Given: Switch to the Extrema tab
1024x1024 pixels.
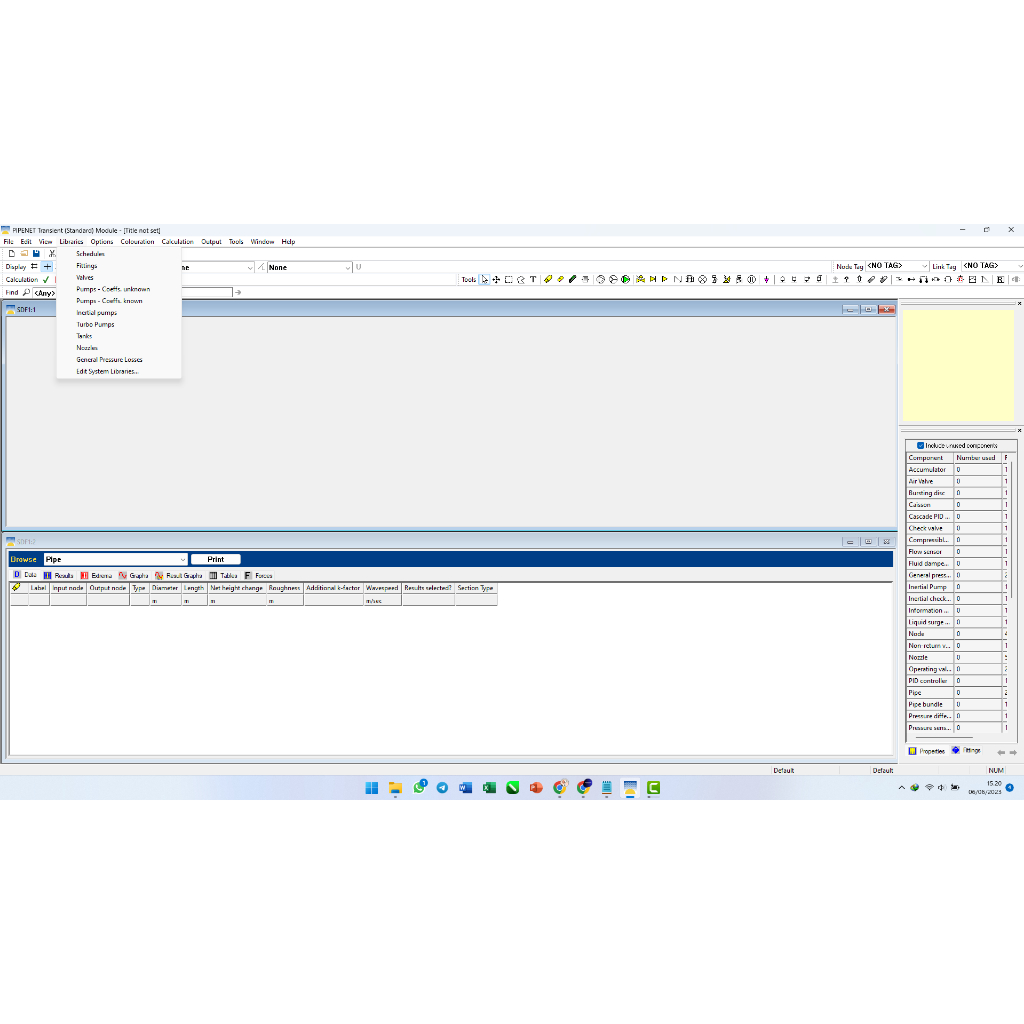Looking at the screenshot, I should point(96,575).
